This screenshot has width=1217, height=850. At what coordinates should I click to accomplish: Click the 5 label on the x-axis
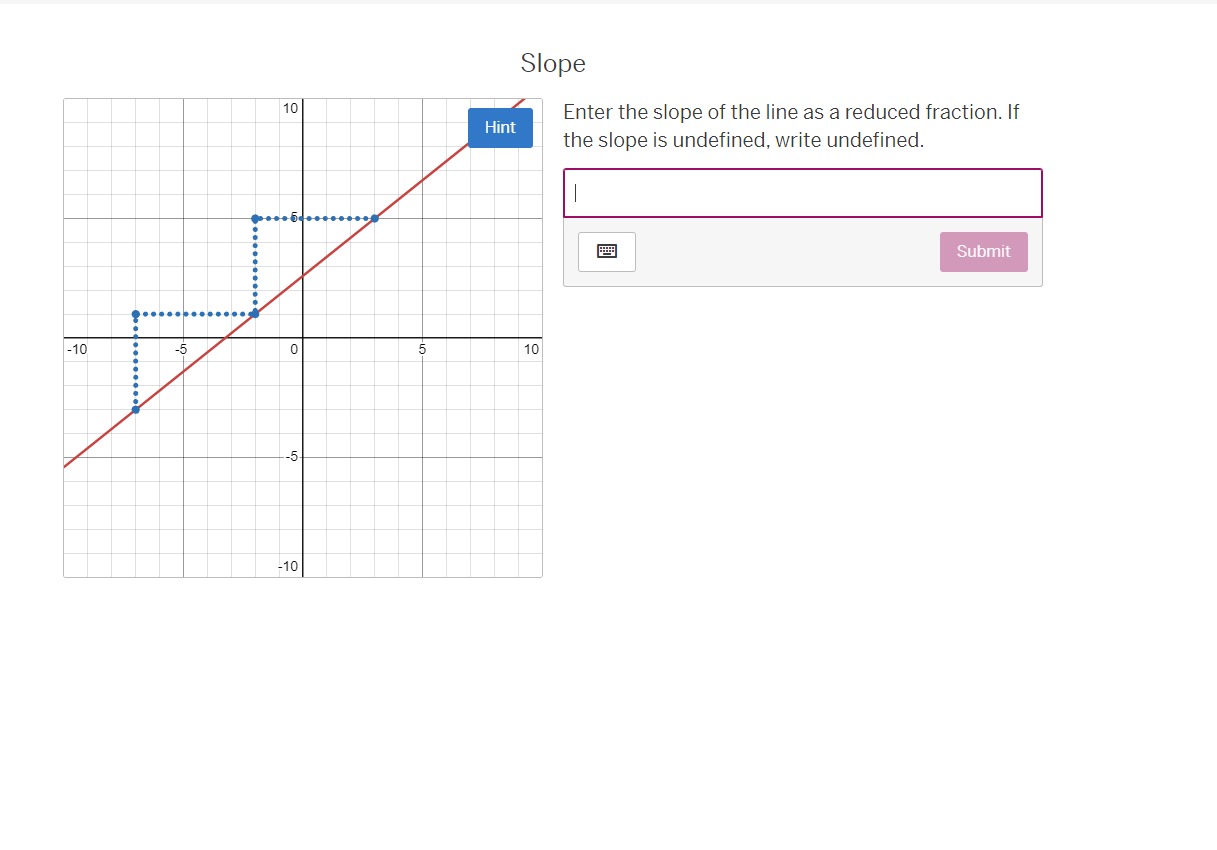pos(422,350)
